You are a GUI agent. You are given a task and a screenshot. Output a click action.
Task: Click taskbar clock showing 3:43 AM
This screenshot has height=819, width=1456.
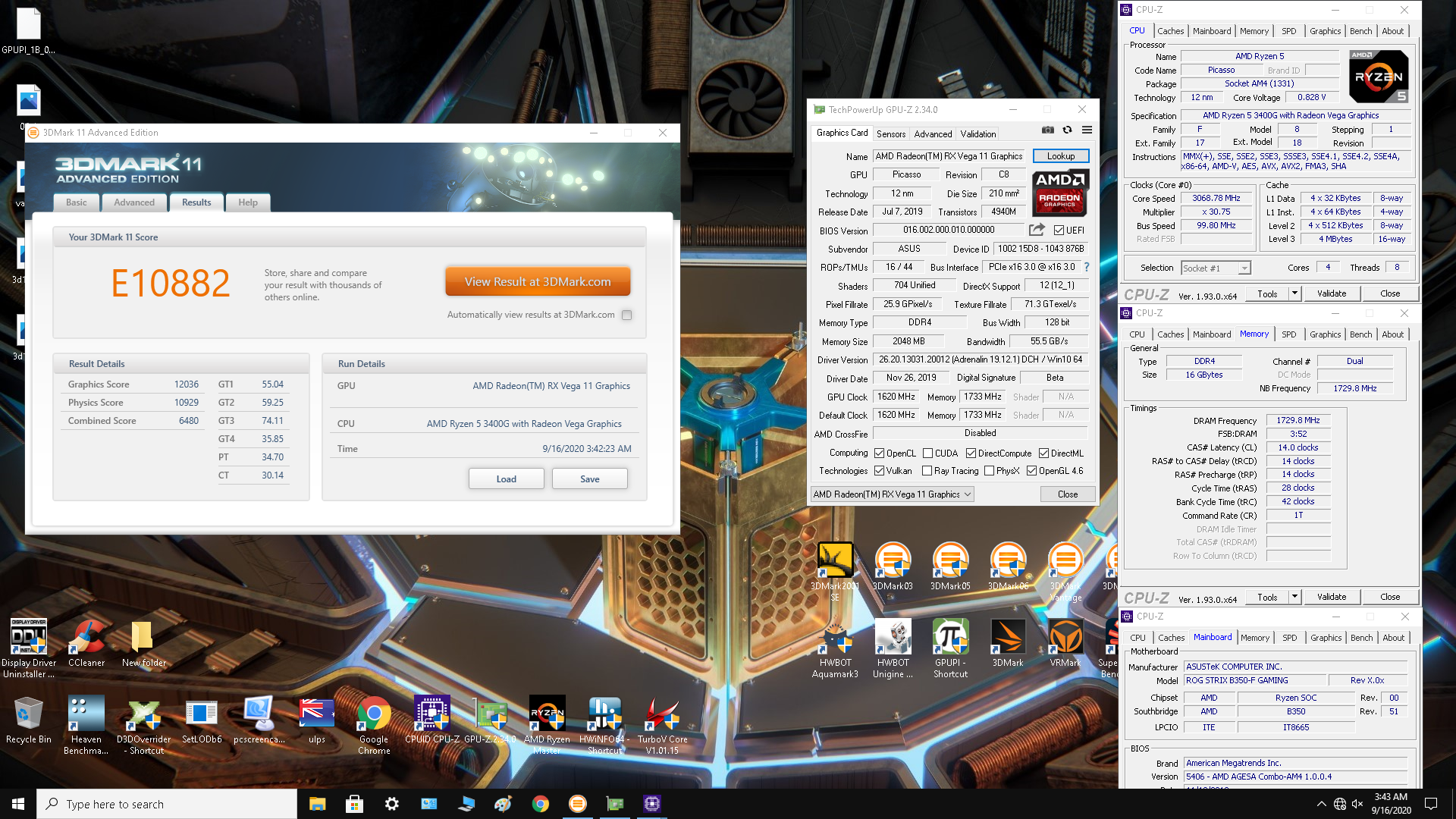(1391, 804)
